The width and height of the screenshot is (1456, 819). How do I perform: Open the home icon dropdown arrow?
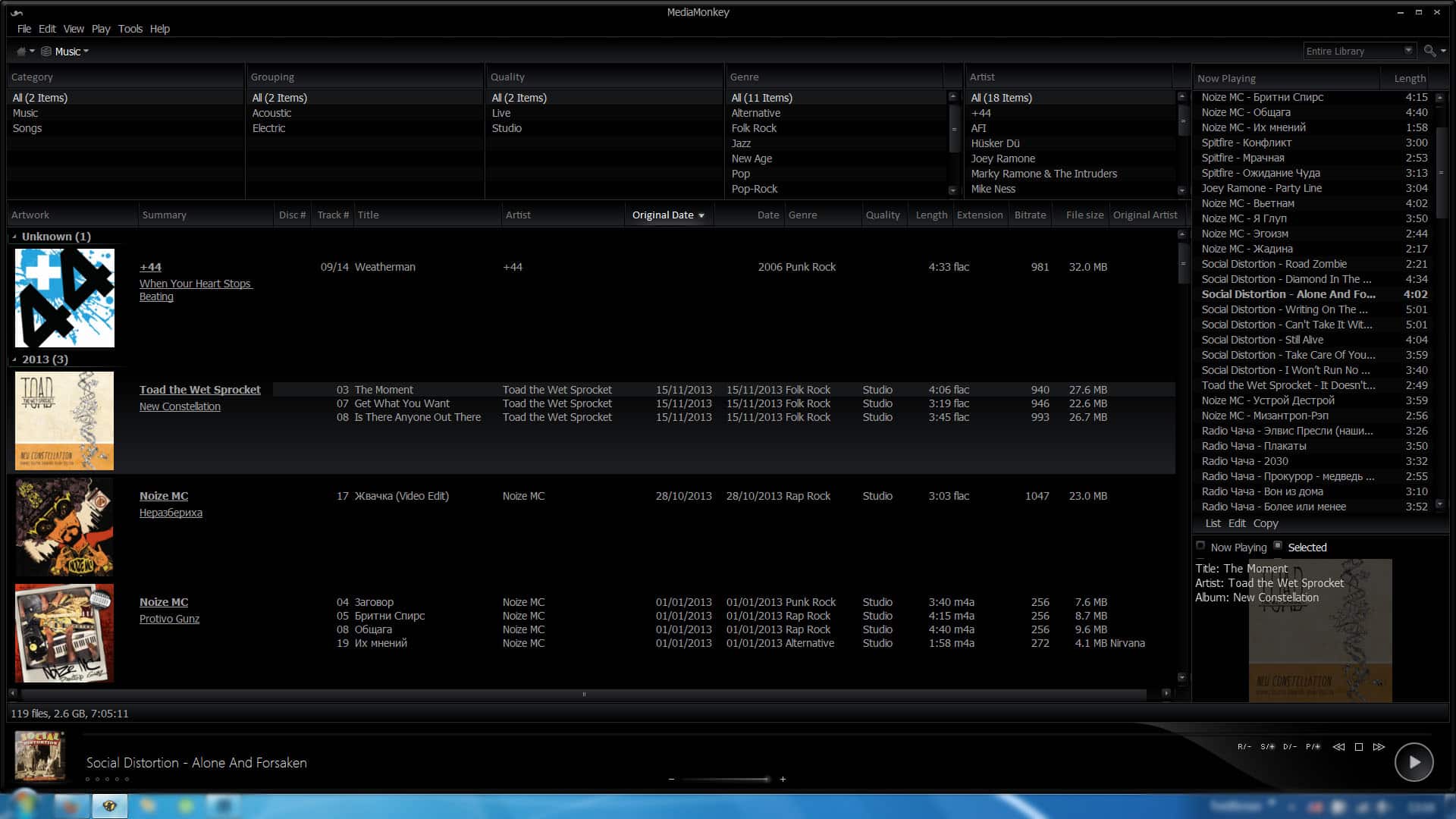point(32,52)
